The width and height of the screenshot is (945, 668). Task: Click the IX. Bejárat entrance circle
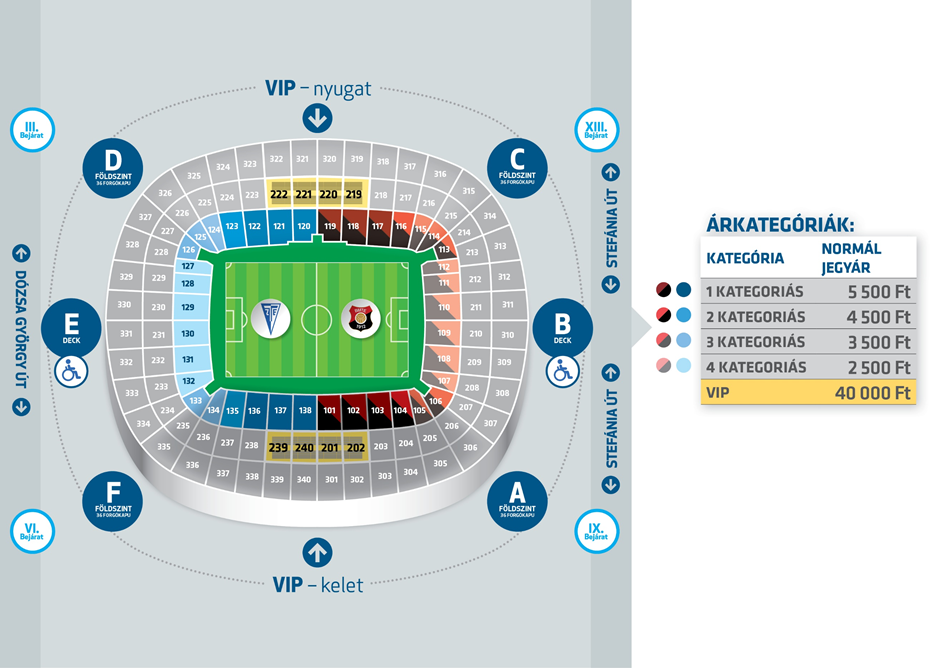point(597,531)
